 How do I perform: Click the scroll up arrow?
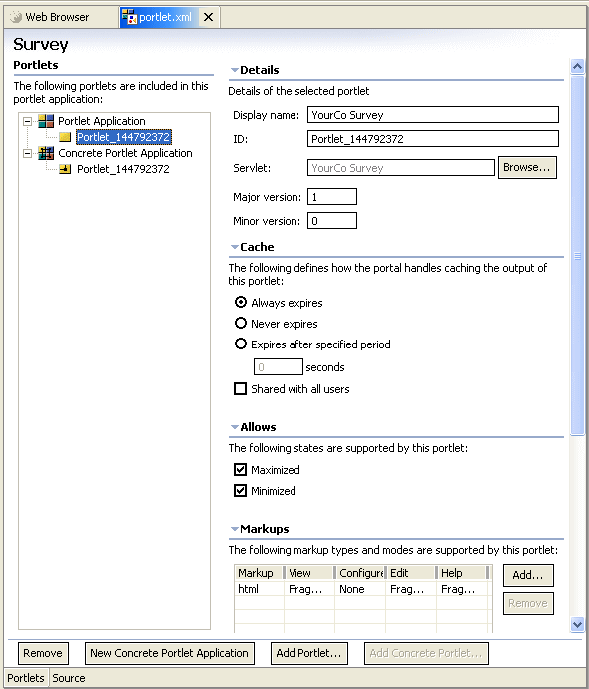(577, 66)
